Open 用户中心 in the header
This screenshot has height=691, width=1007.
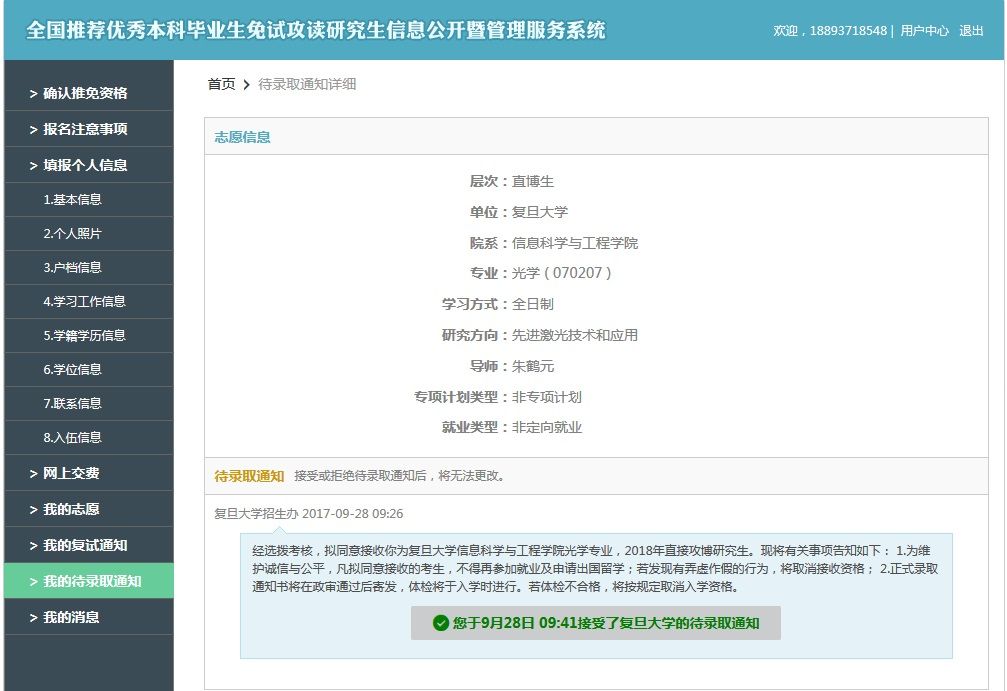[x=924, y=31]
